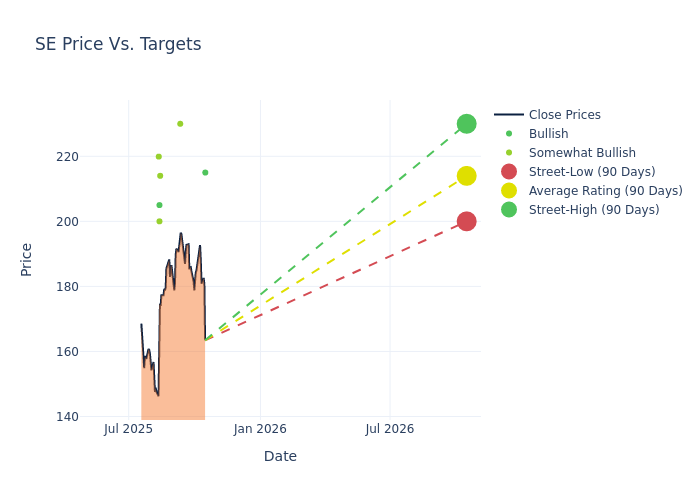The width and height of the screenshot is (700, 500).
Task: Click the large green Street-High marker on the chart
Action: click(466, 124)
